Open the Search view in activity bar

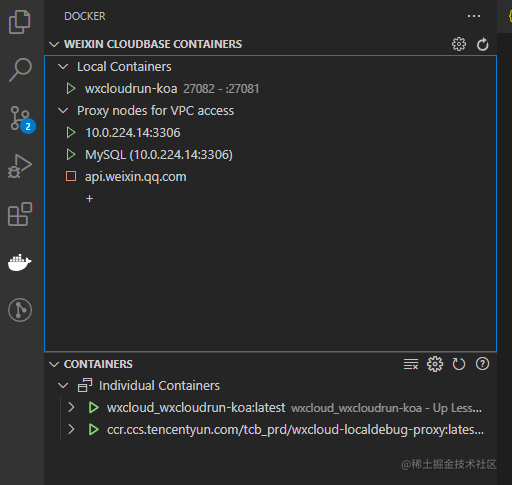(20, 70)
